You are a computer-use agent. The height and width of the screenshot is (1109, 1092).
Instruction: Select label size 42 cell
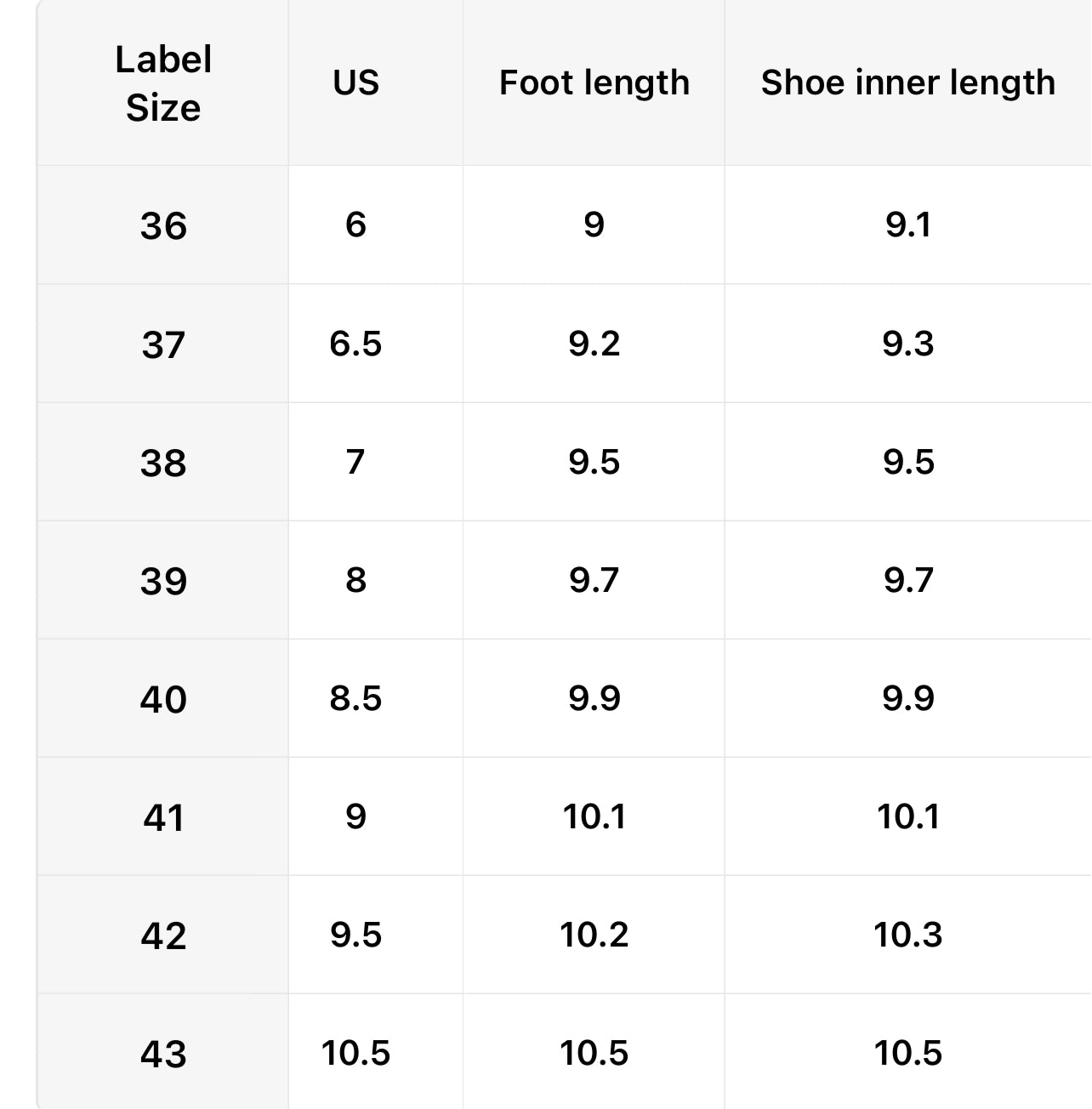click(x=163, y=935)
